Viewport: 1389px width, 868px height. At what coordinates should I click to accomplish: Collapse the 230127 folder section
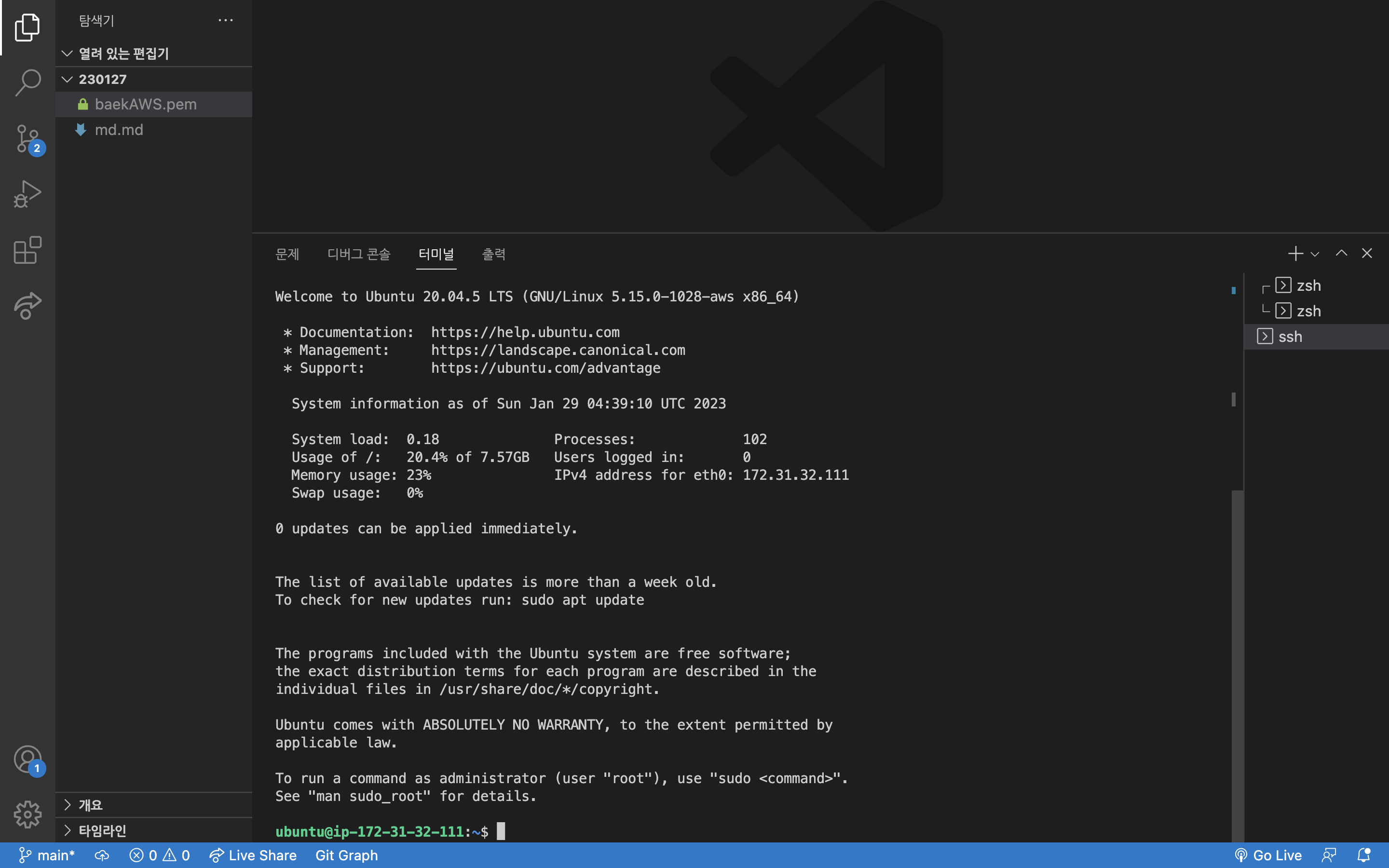click(68, 79)
